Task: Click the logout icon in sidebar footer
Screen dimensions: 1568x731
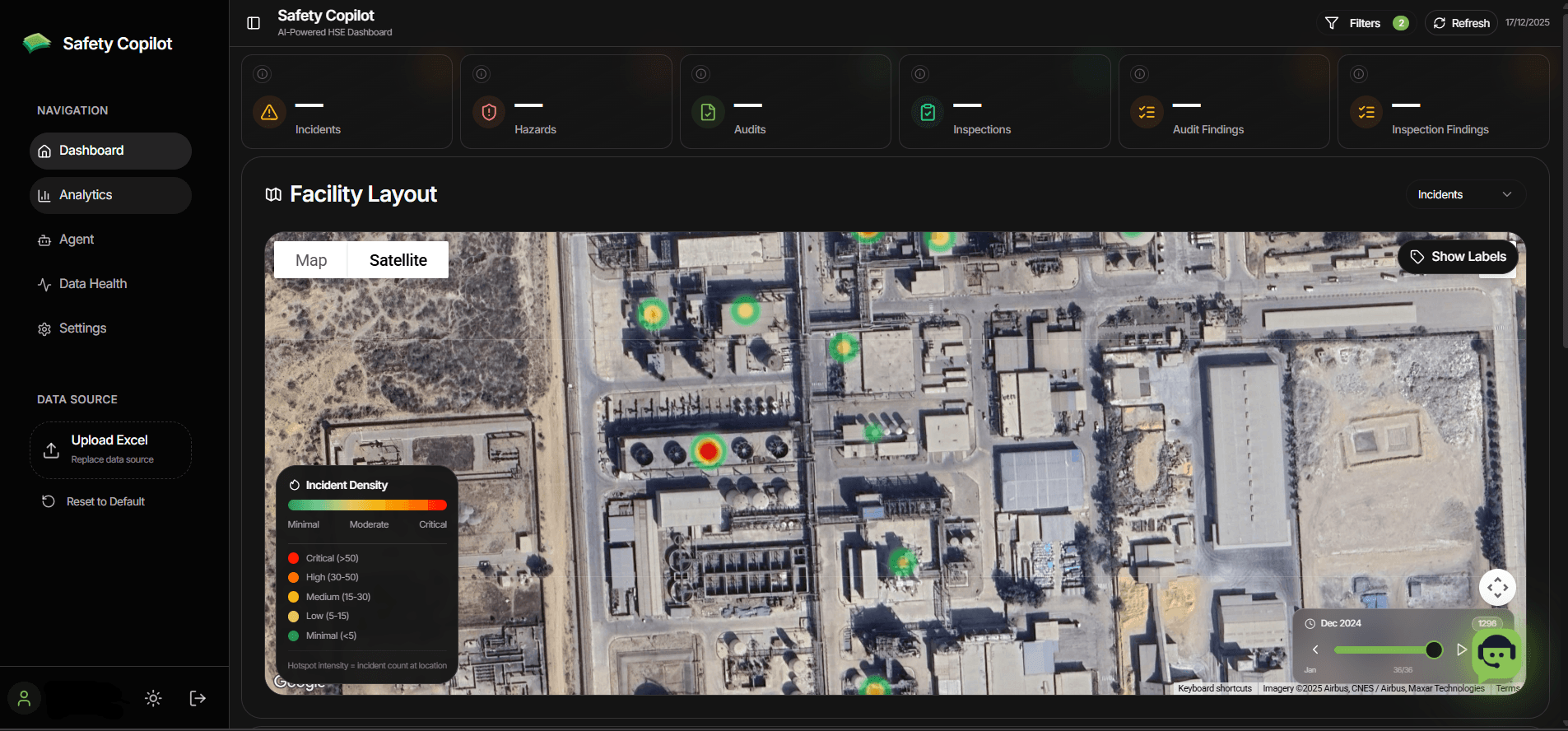Action: (x=198, y=698)
